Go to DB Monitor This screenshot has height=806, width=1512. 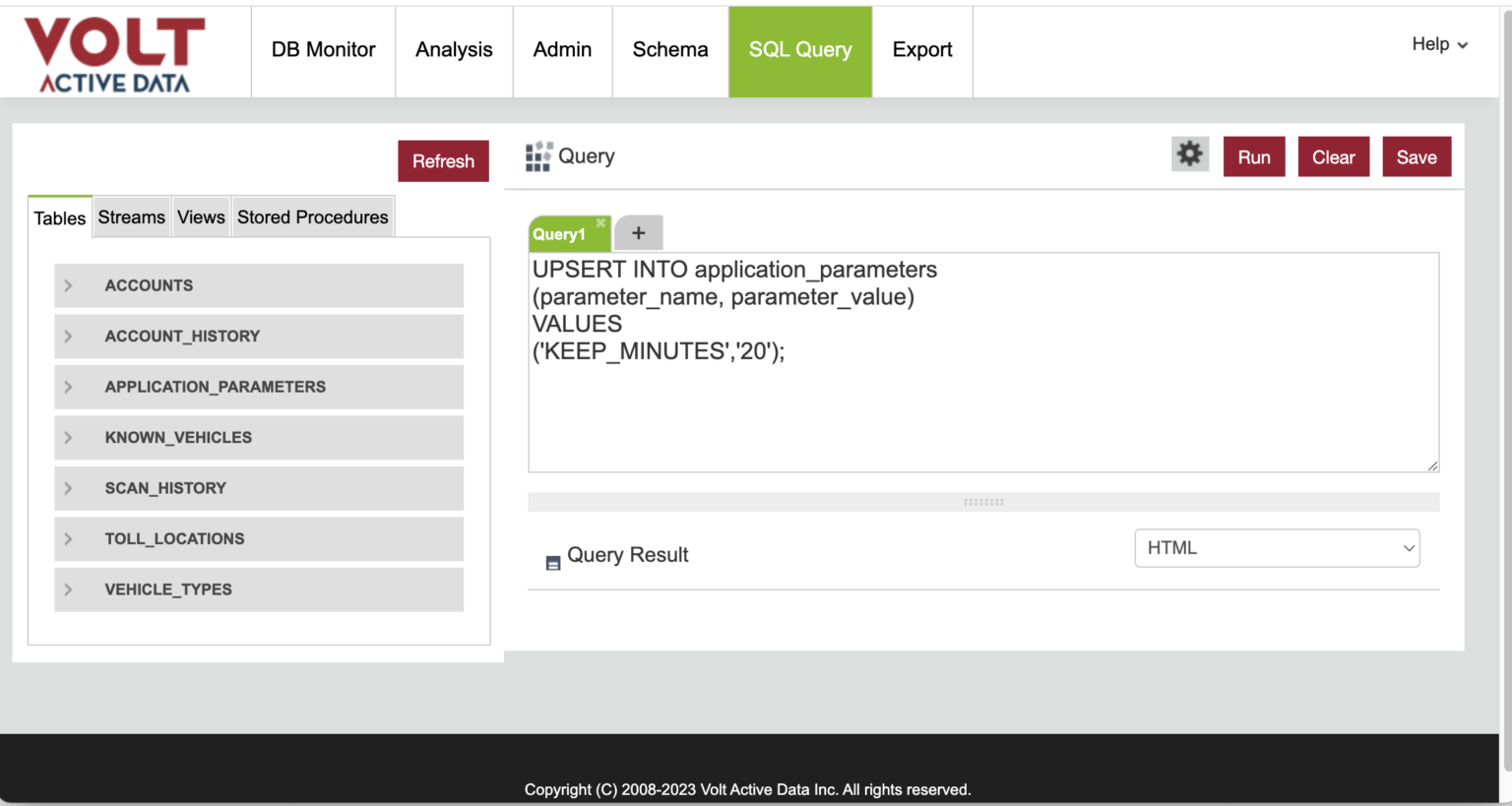click(x=323, y=49)
